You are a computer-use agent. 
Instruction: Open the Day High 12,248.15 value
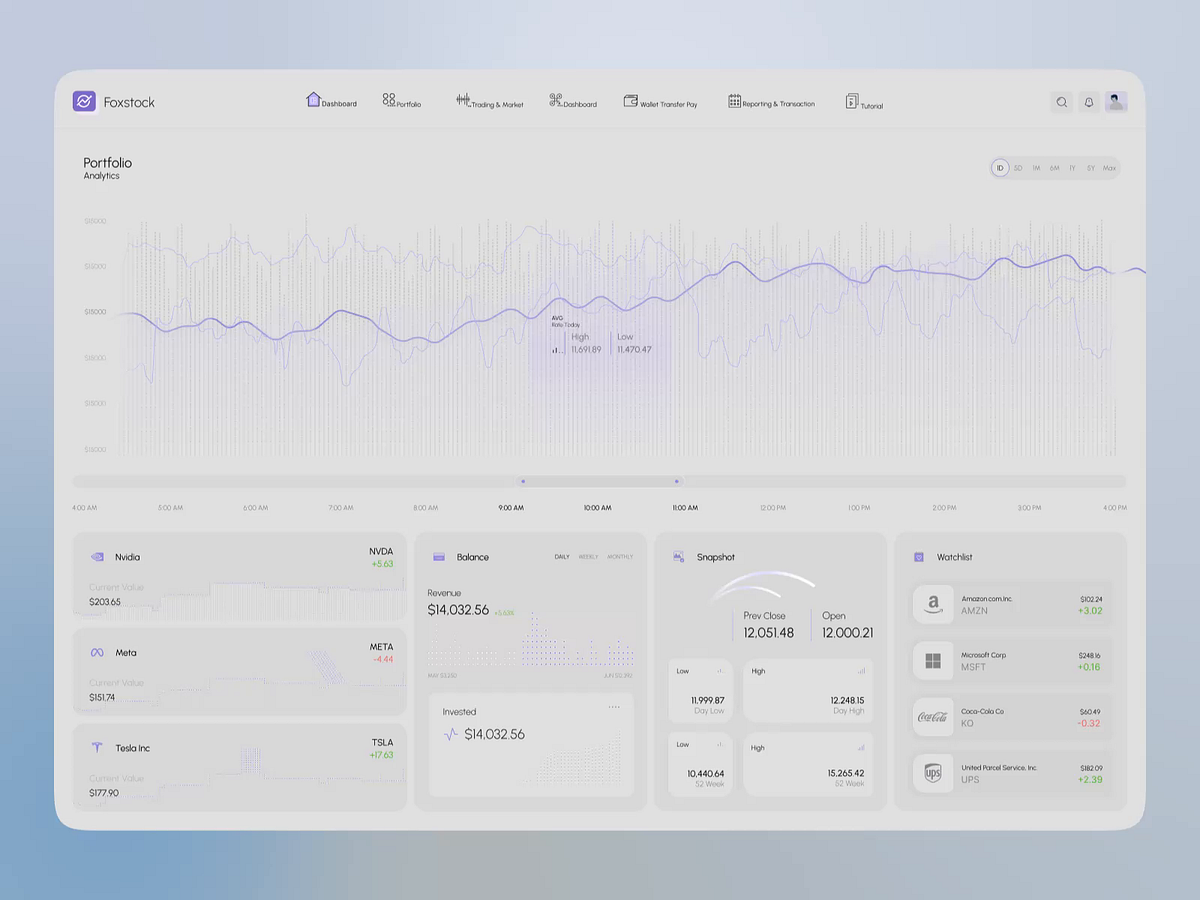pyautogui.click(x=846, y=700)
